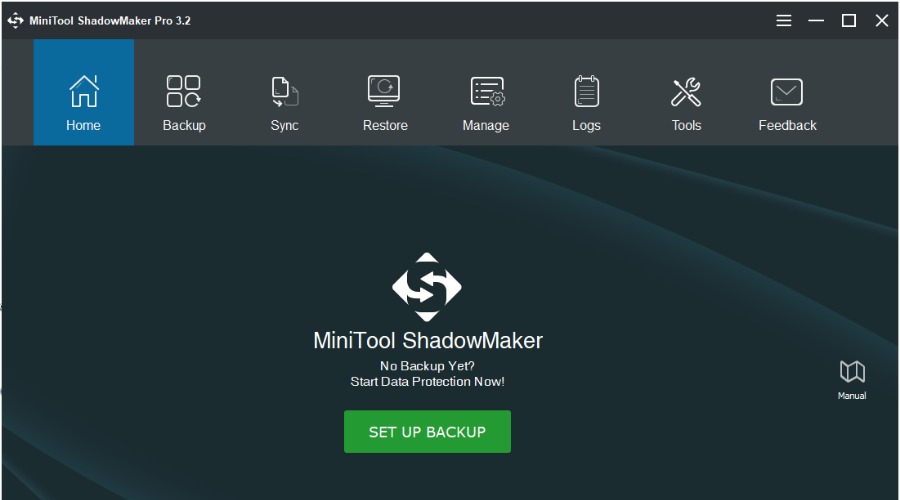900x500 pixels.
Task: Maximize the ShadowMaker window
Action: (x=849, y=21)
